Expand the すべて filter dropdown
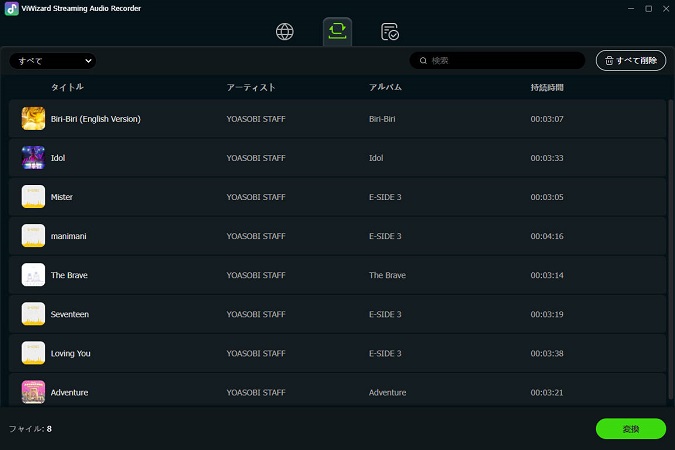 click(53, 61)
